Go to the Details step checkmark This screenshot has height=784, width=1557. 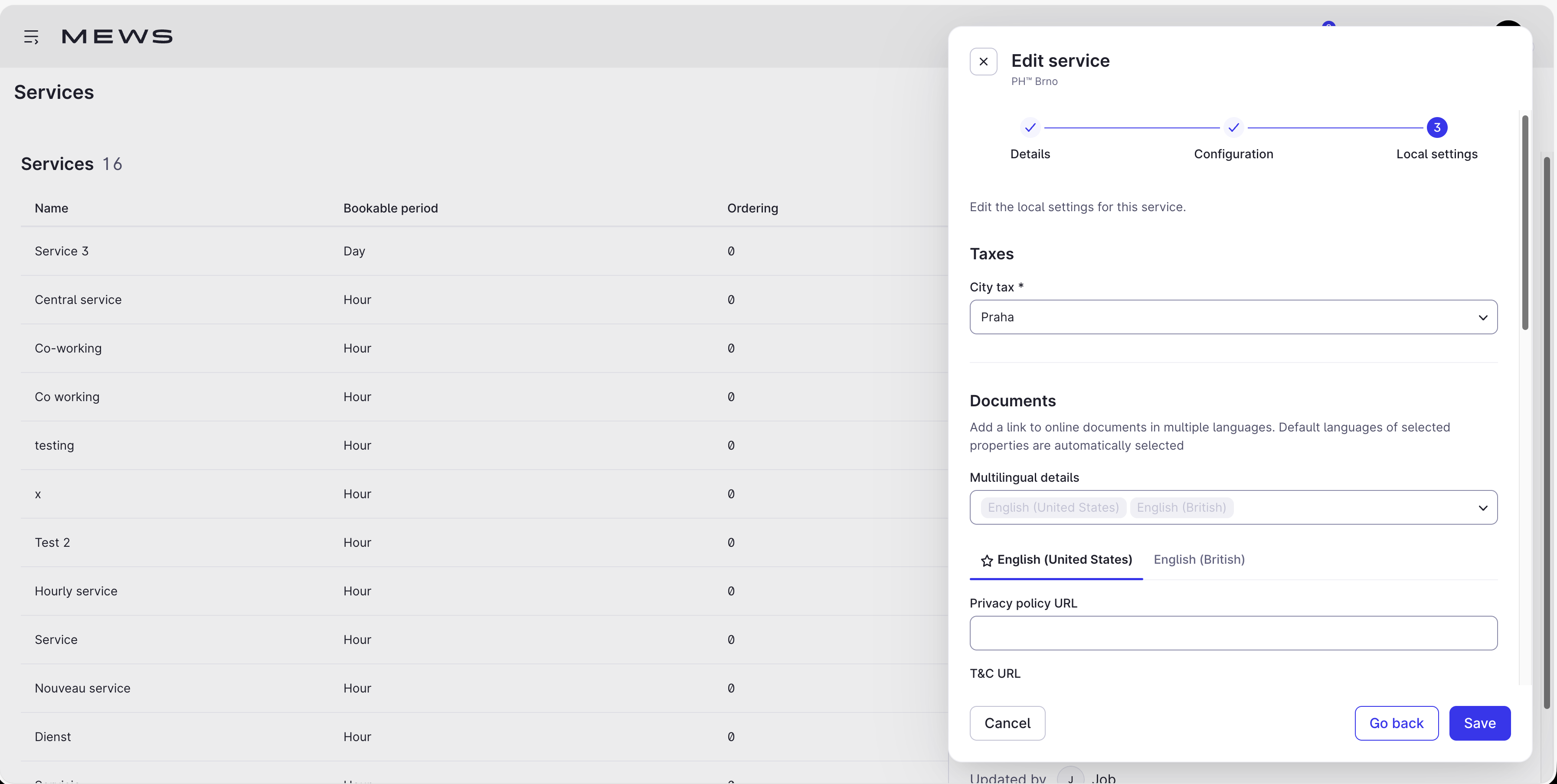tap(1030, 127)
